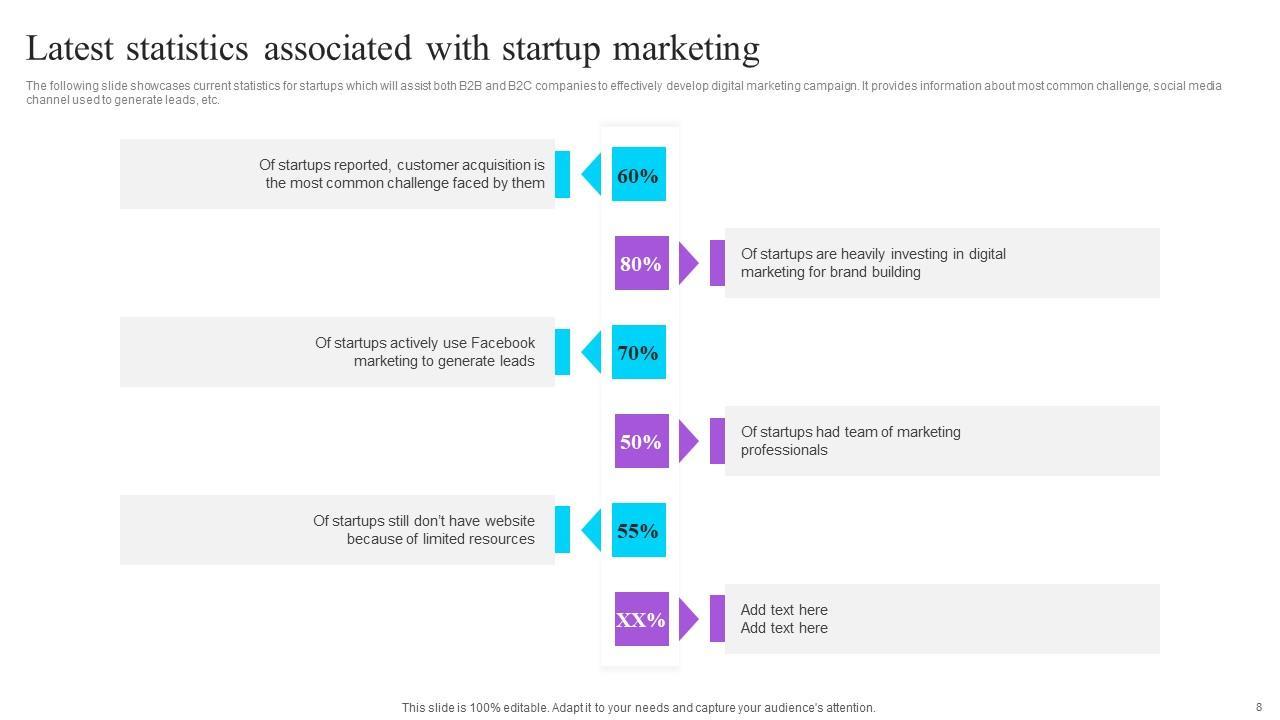
Task: Select the limited resources website text
Action: [x=424, y=530]
